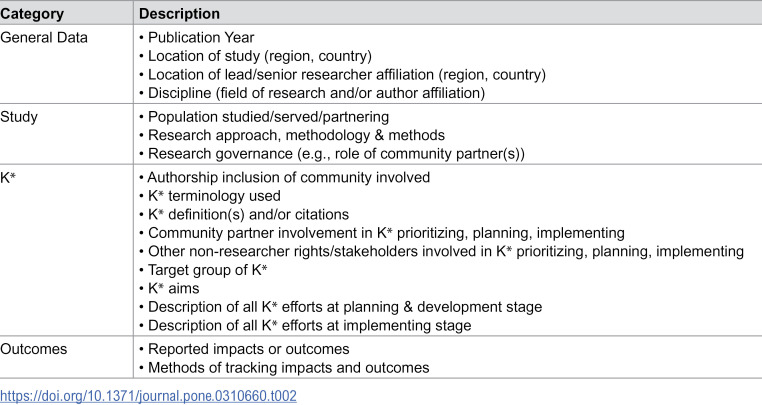Viewport: 762px width, 405px height.
Task: Click Methods of tracking impacts line
Action: 284,368
